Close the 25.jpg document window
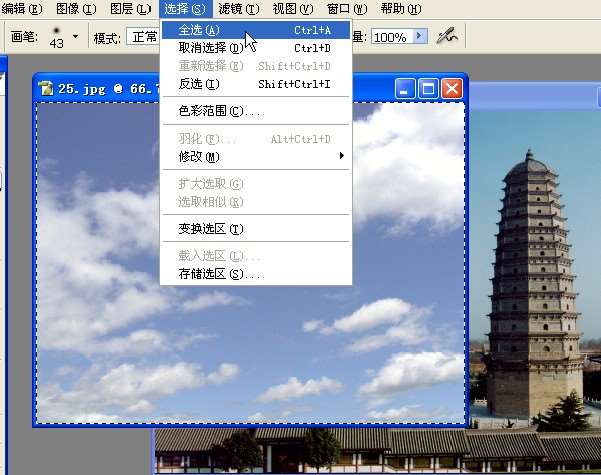601x475 pixels. [452, 88]
